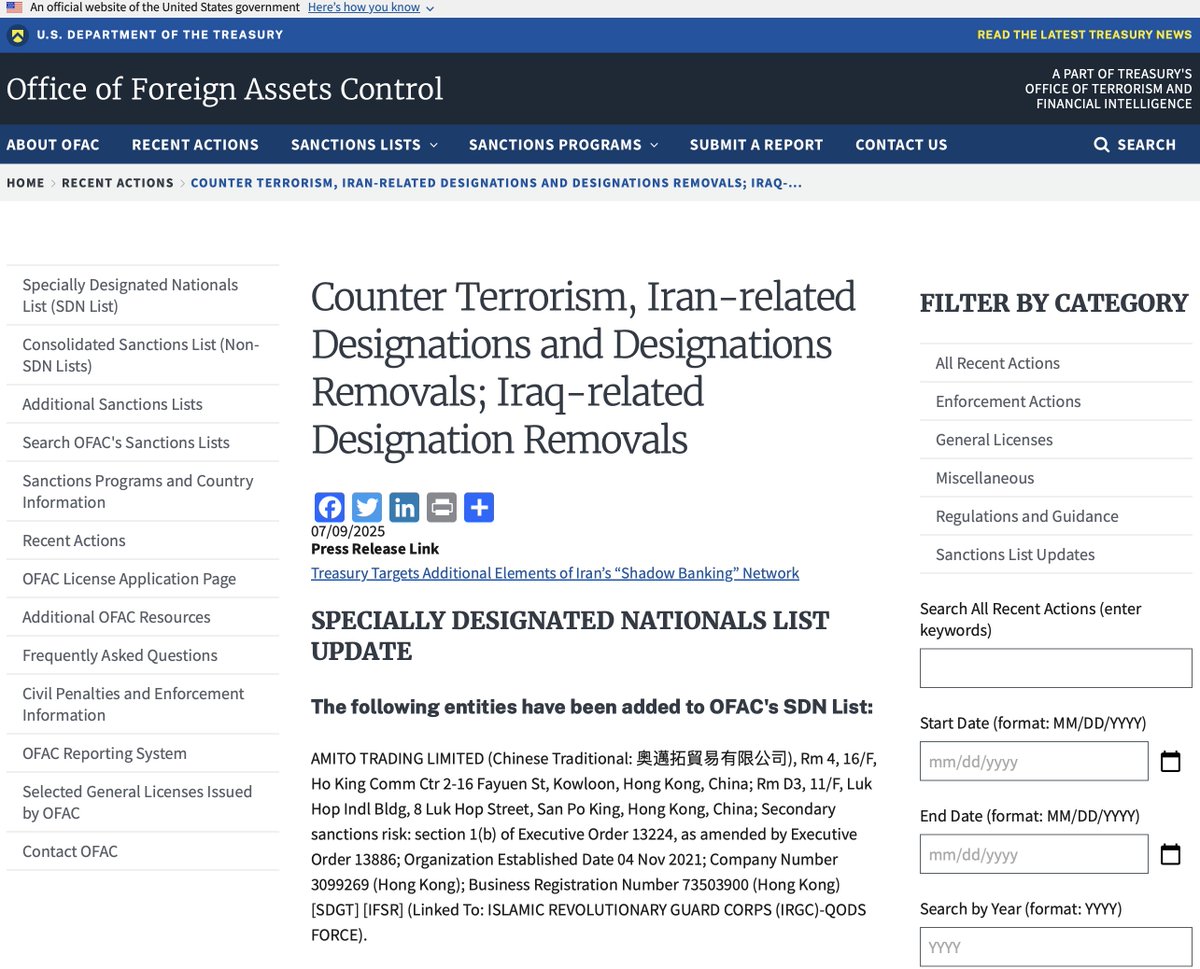Share page on LinkedIn
Image resolution: width=1200 pixels, height=969 pixels.
coord(404,507)
